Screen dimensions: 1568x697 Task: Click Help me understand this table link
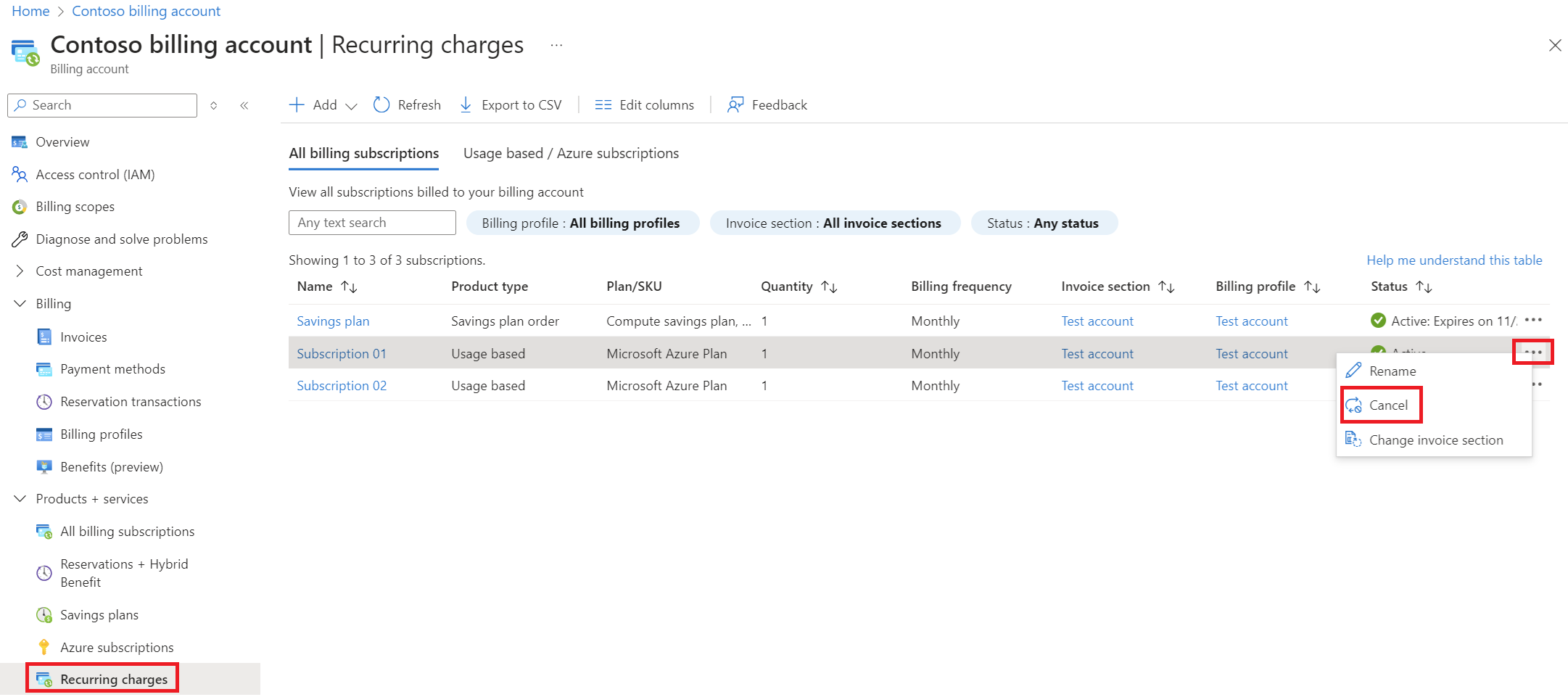coord(1454,260)
